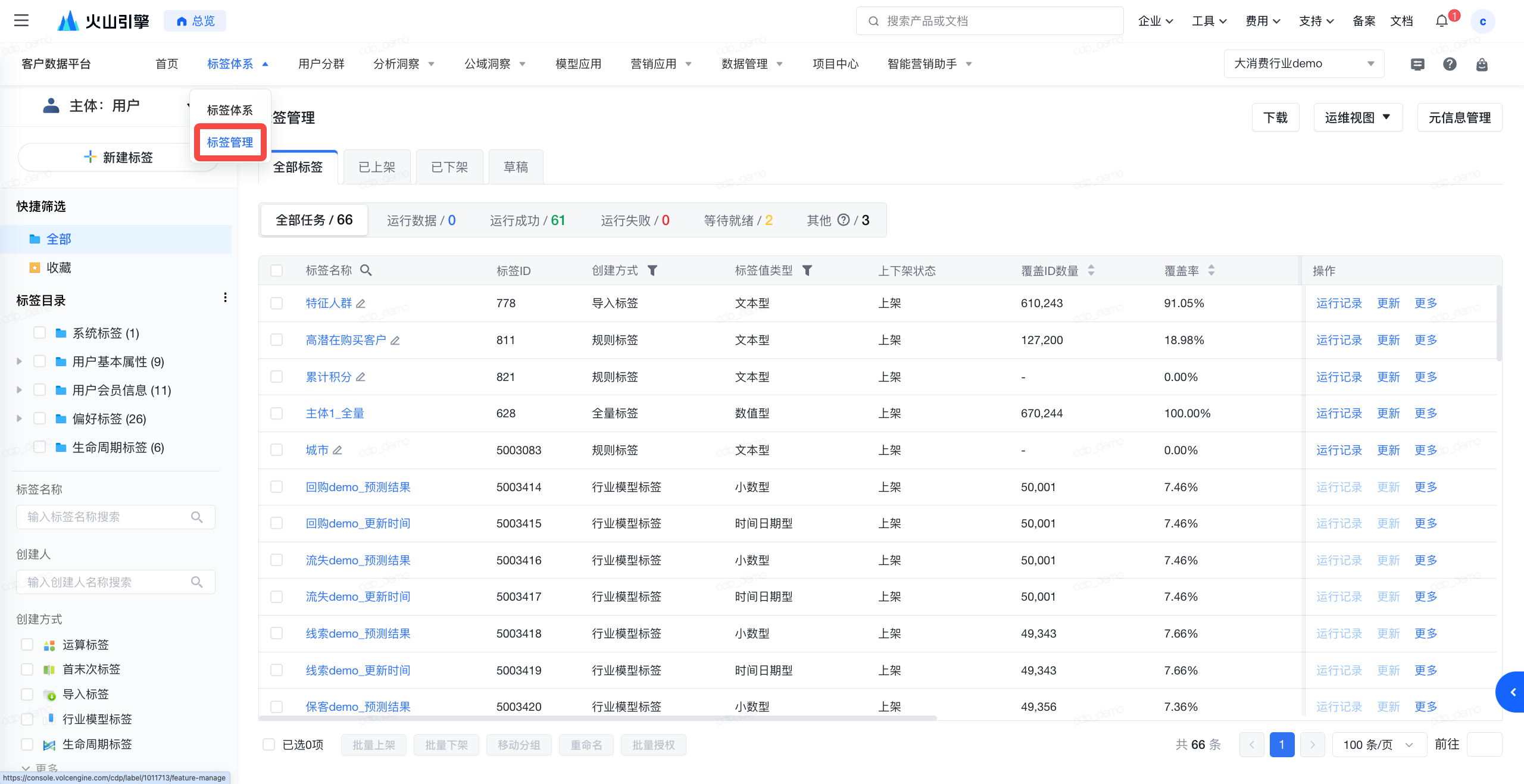Check the 偏好标签 folder checkbox
This screenshot has width=1524, height=784.
coord(40,418)
